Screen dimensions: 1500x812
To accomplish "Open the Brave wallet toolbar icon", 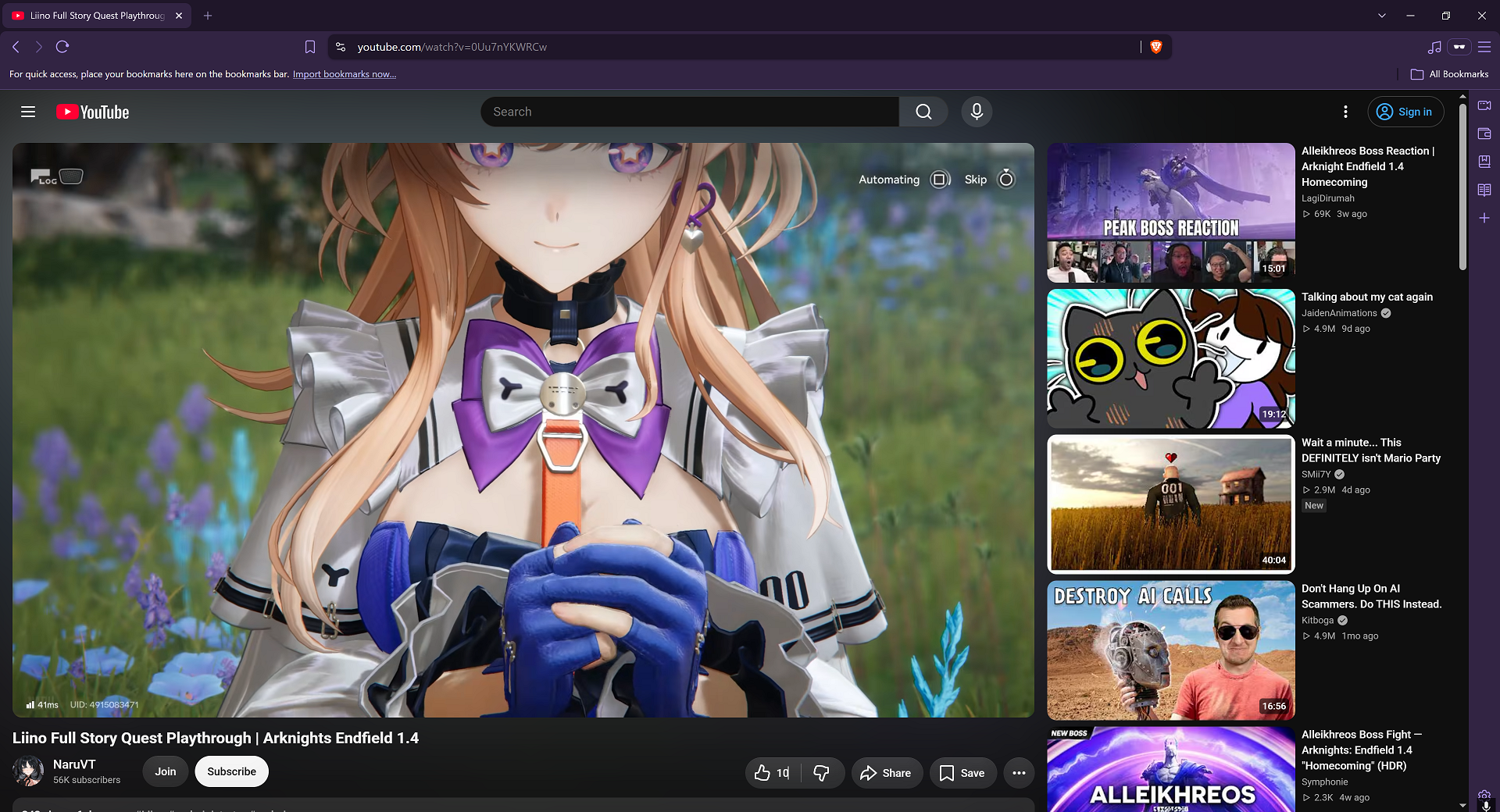I will pos(1459,47).
